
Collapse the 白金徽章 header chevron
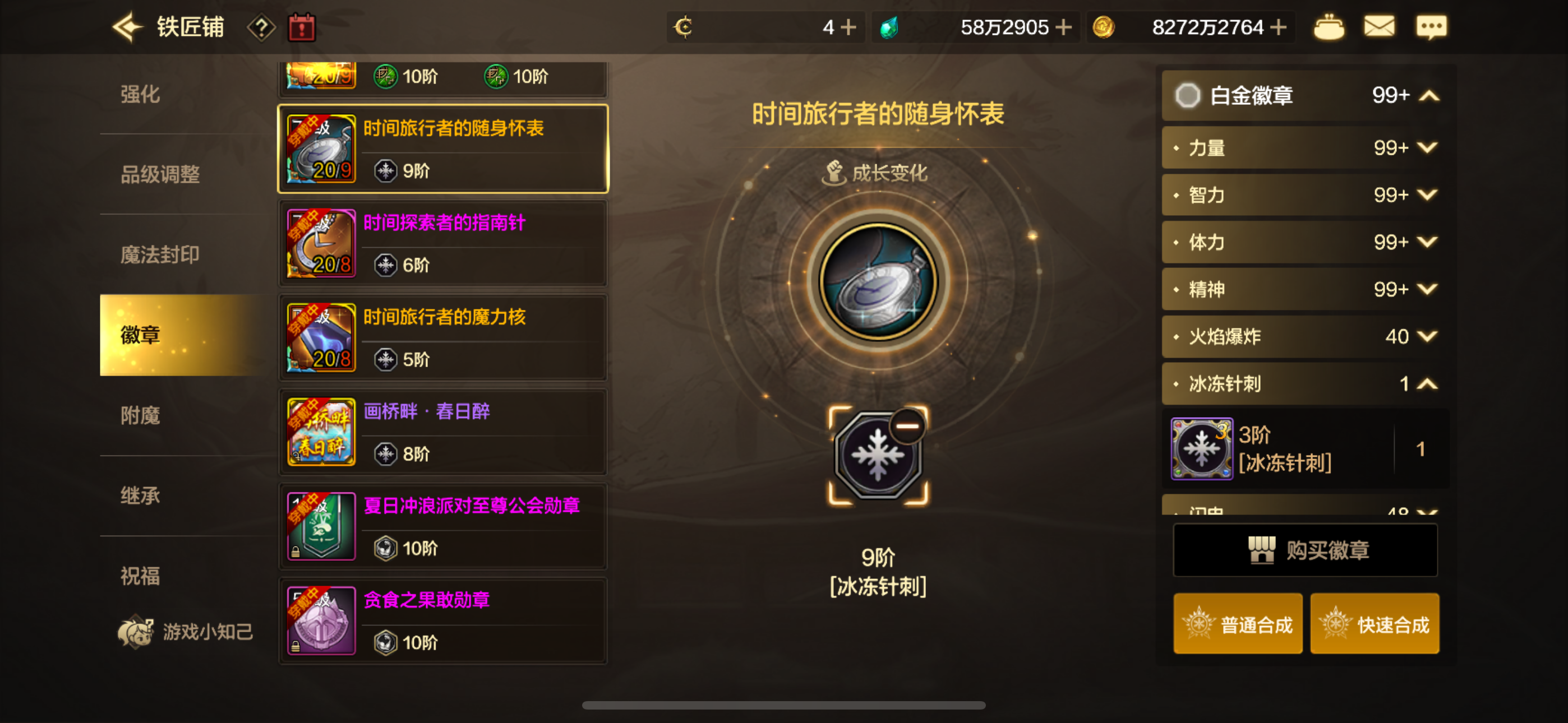[1429, 95]
